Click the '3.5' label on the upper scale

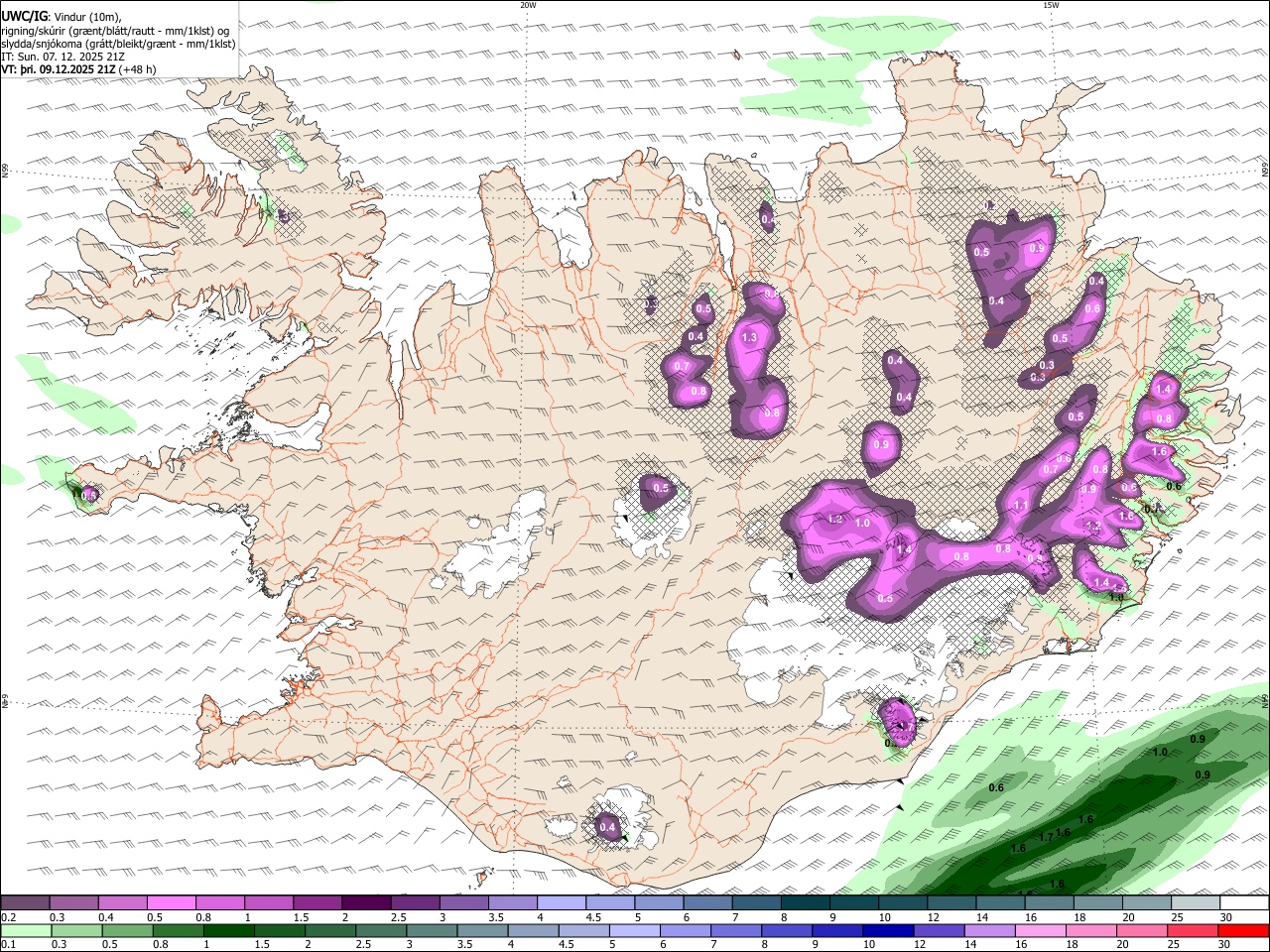(x=496, y=917)
